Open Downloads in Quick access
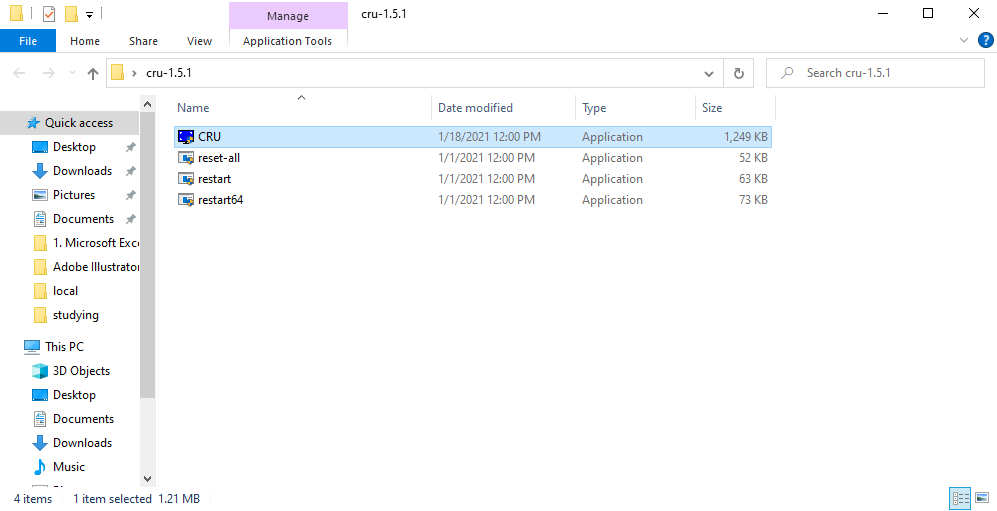This screenshot has width=997, height=511. tap(82, 171)
